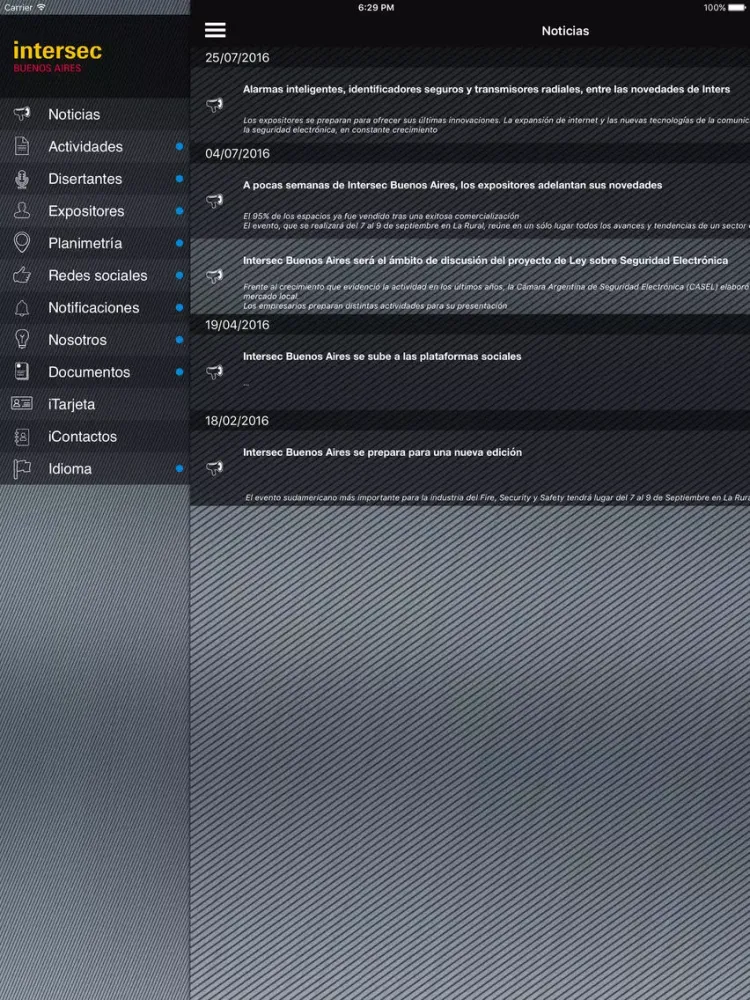Click date header 04/07/2016
The image size is (750, 1000).
pos(237,154)
